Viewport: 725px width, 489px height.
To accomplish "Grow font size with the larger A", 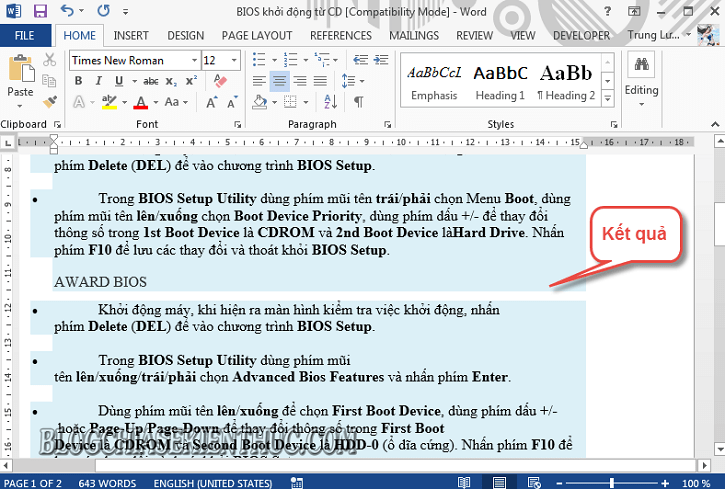I will coord(211,102).
